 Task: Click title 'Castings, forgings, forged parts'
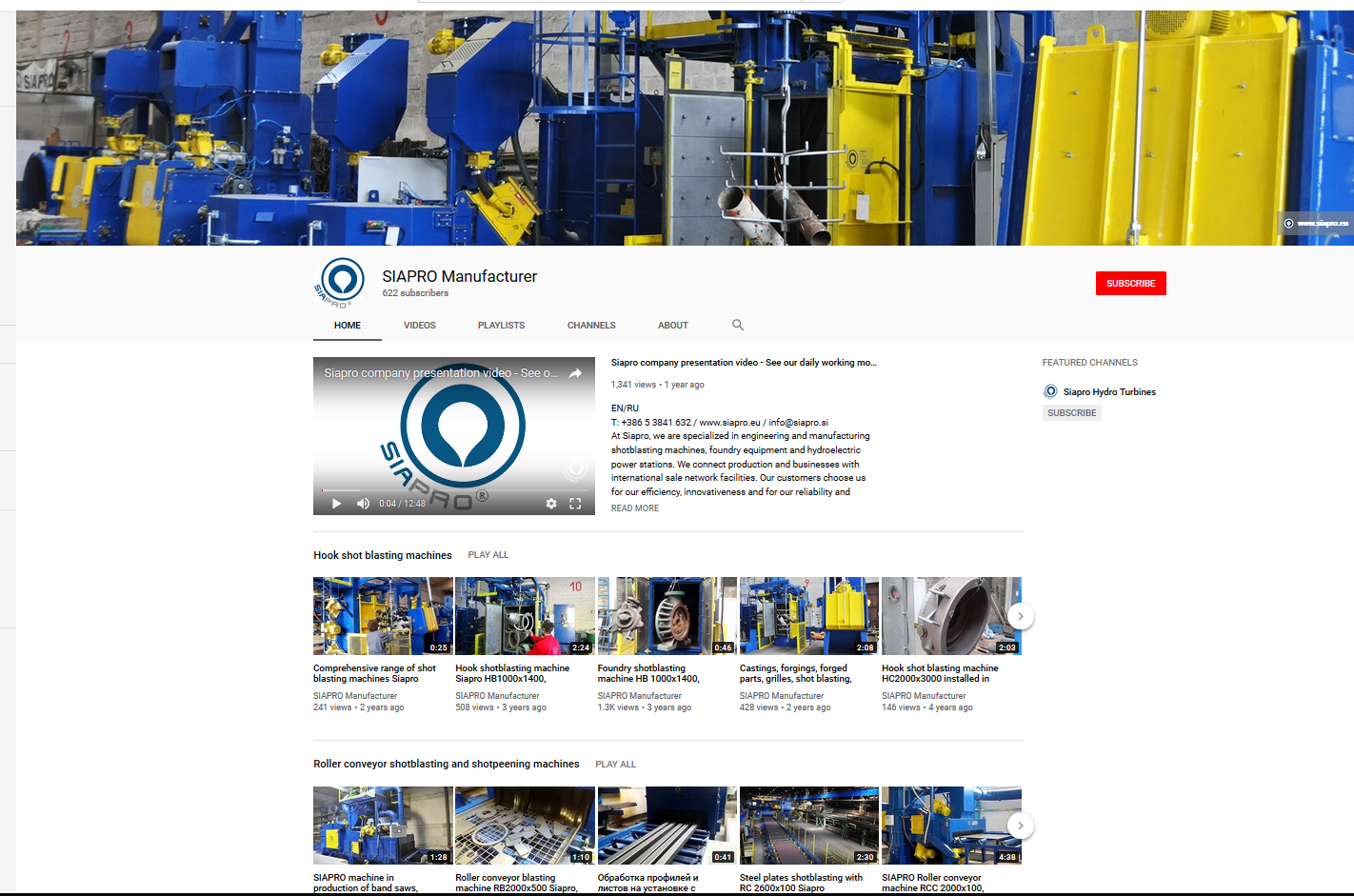pos(796,673)
